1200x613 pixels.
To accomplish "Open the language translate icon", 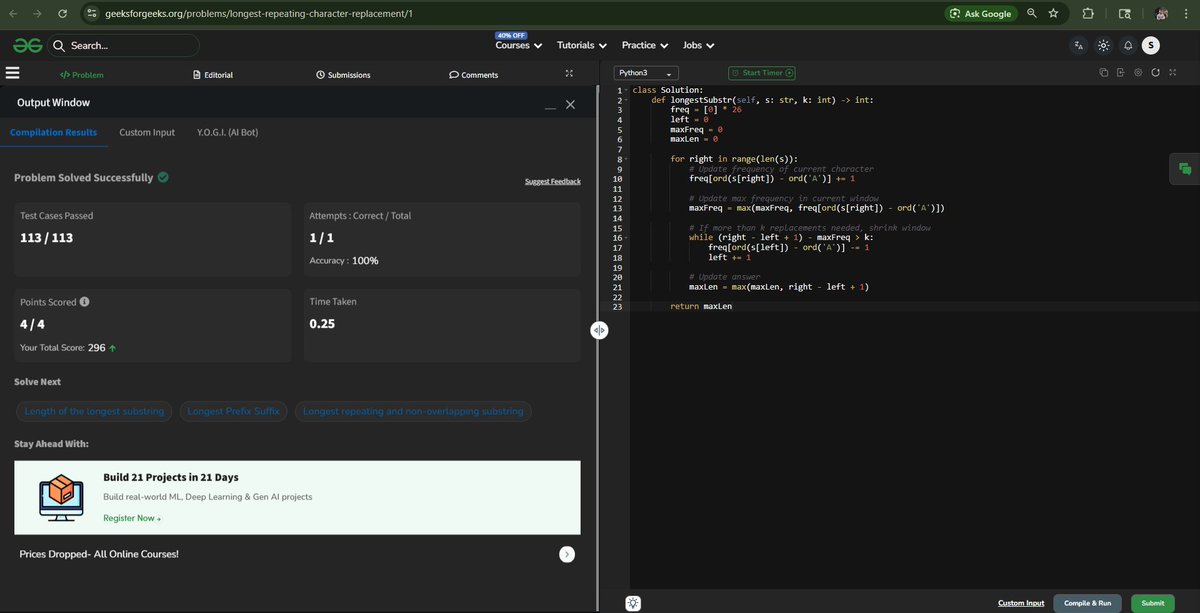I will (x=1078, y=45).
